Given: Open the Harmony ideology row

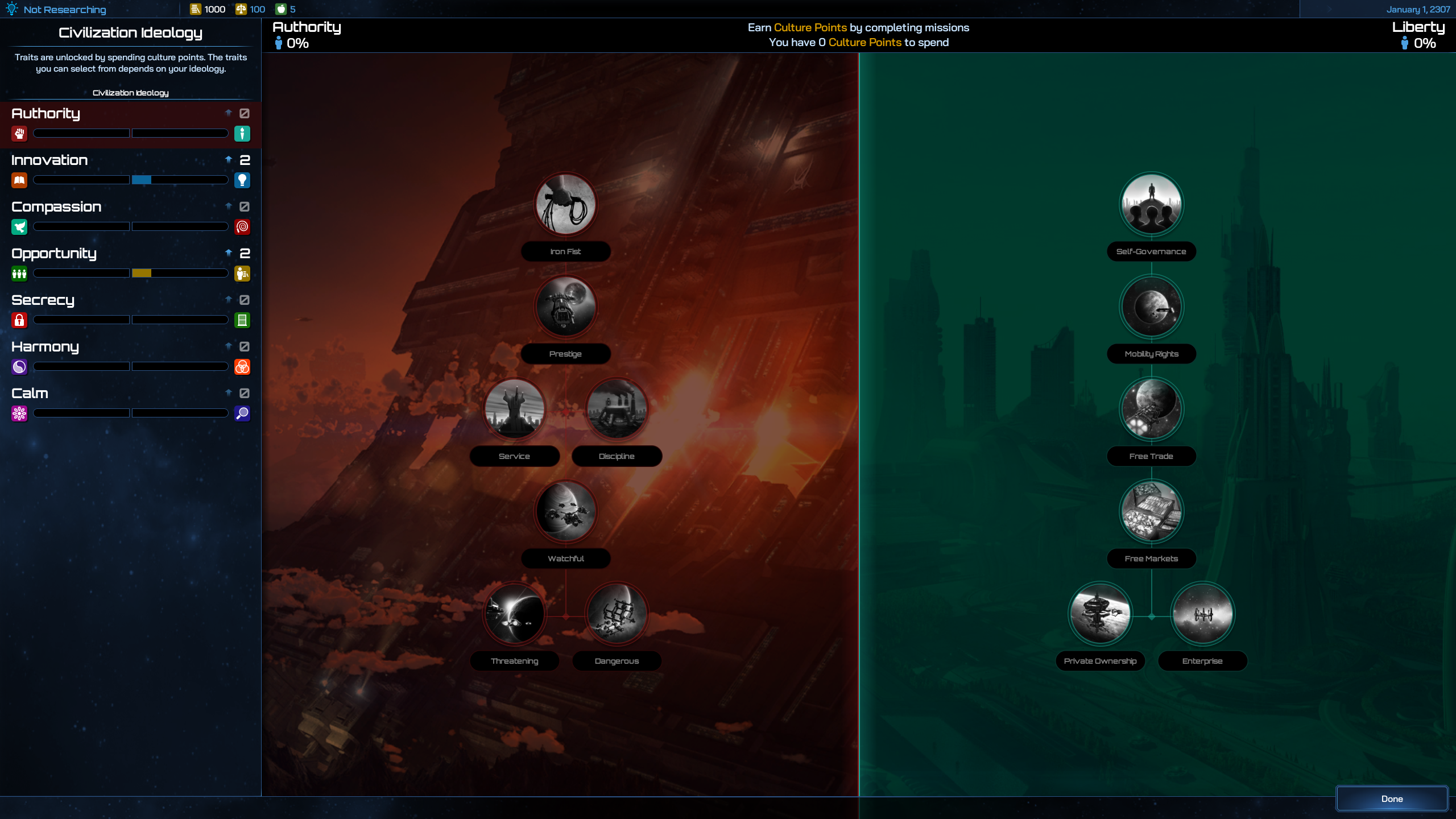Looking at the screenshot, I should (x=130, y=358).
